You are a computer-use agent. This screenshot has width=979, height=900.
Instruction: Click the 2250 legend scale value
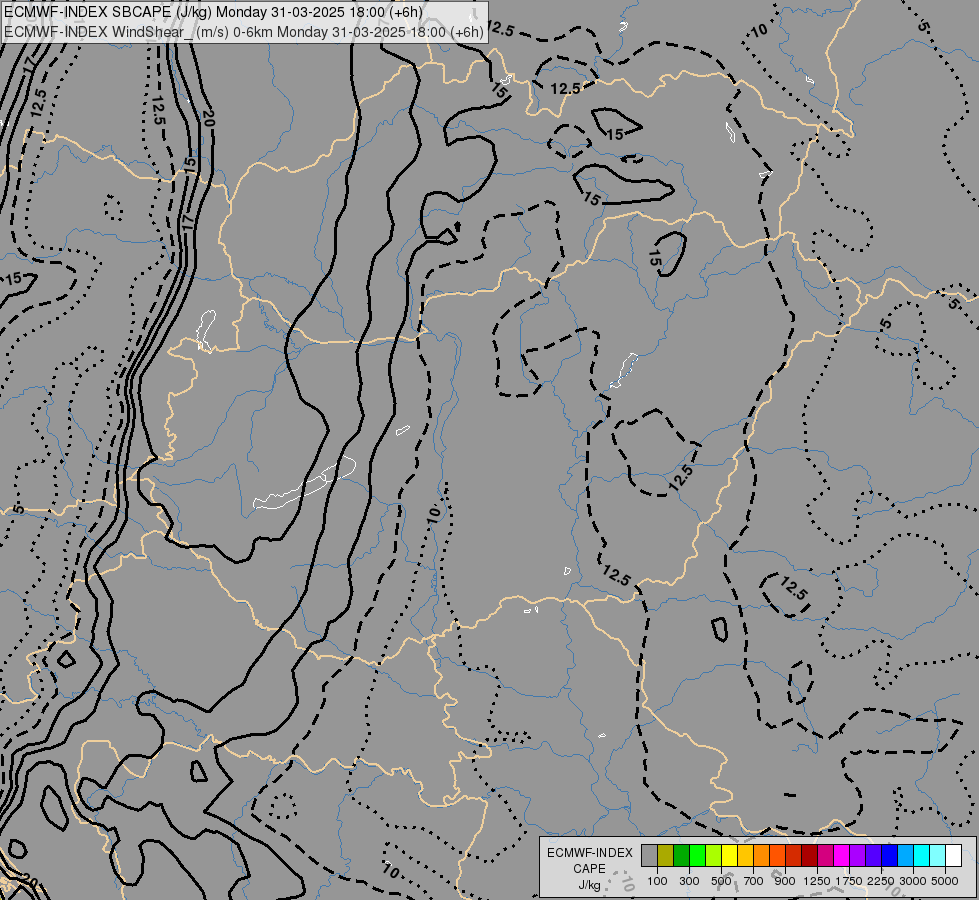point(881,881)
